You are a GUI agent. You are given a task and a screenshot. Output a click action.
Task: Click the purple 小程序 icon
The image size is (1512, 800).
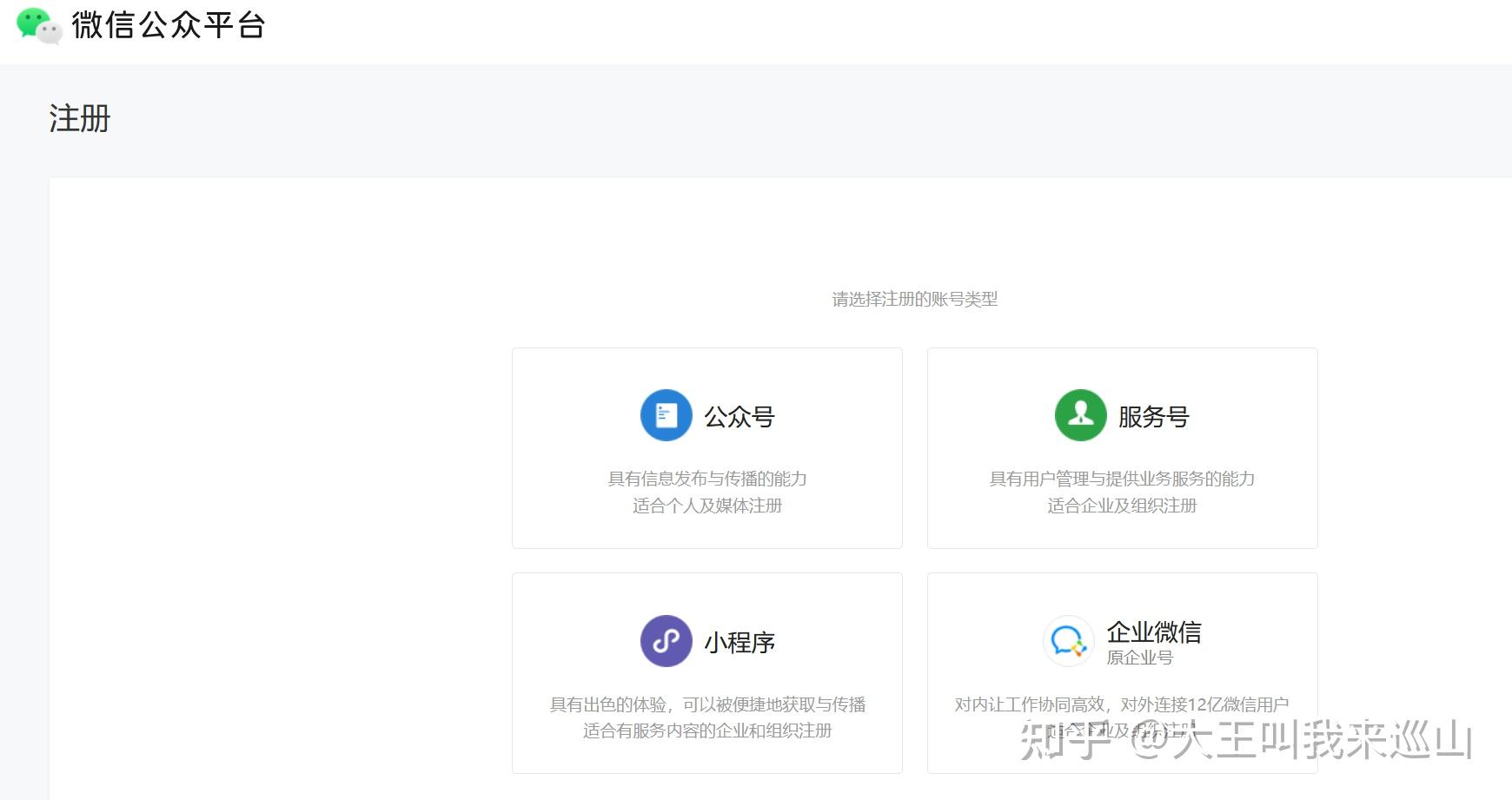pos(666,641)
